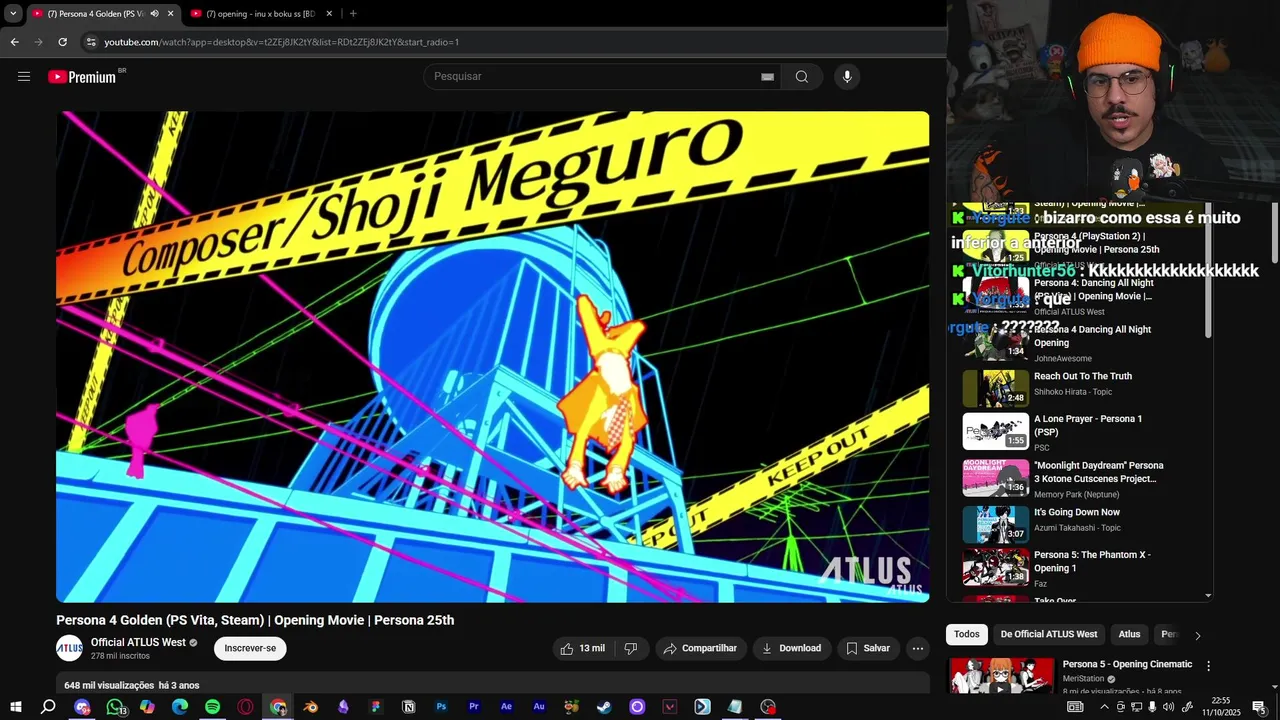Save video with Salvar button

coord(867,648)
